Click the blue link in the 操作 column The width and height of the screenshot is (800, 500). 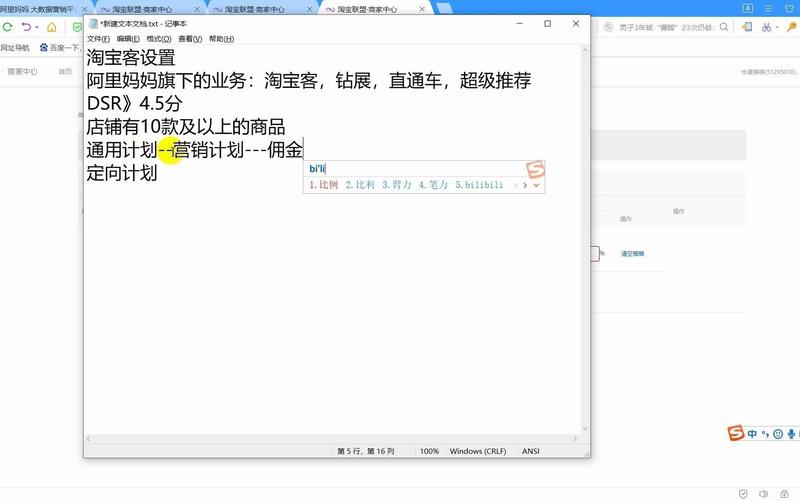pyautogui.click(x=633, y=254)
